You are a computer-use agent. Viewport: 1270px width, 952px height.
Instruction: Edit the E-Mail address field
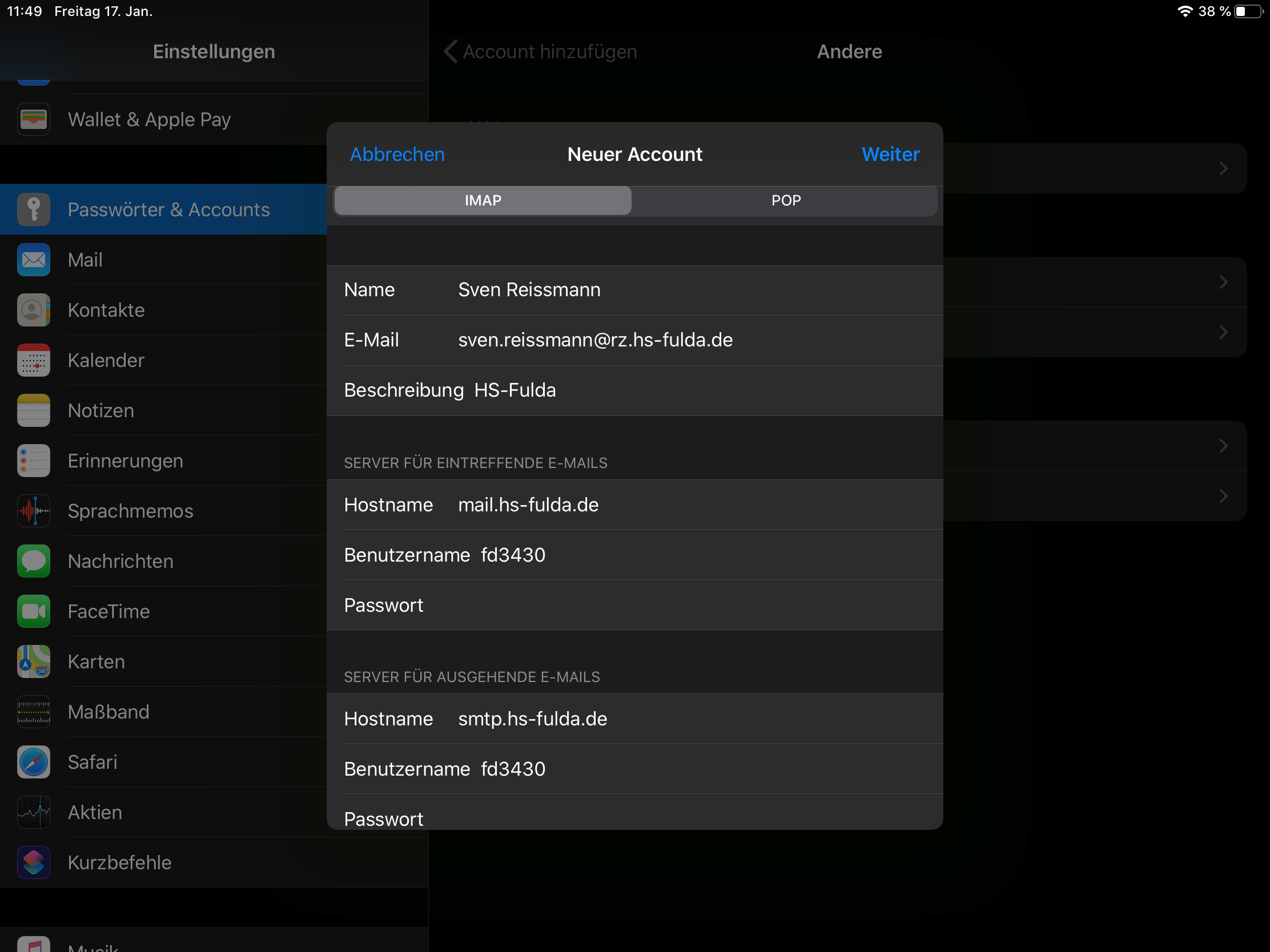[x=596, y=340]
